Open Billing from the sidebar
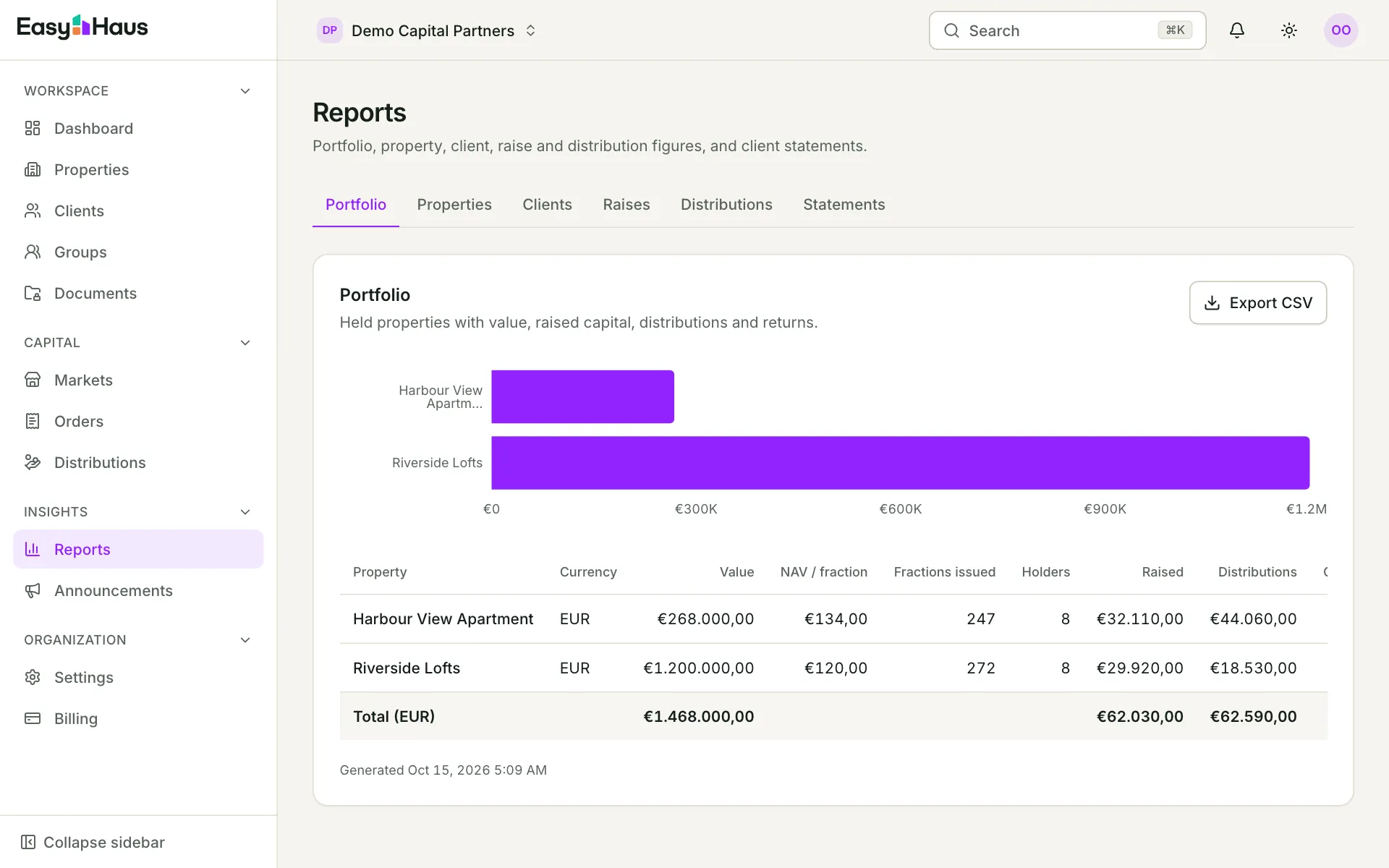This screenshot has height=868, width=1389. pos(138,718)
